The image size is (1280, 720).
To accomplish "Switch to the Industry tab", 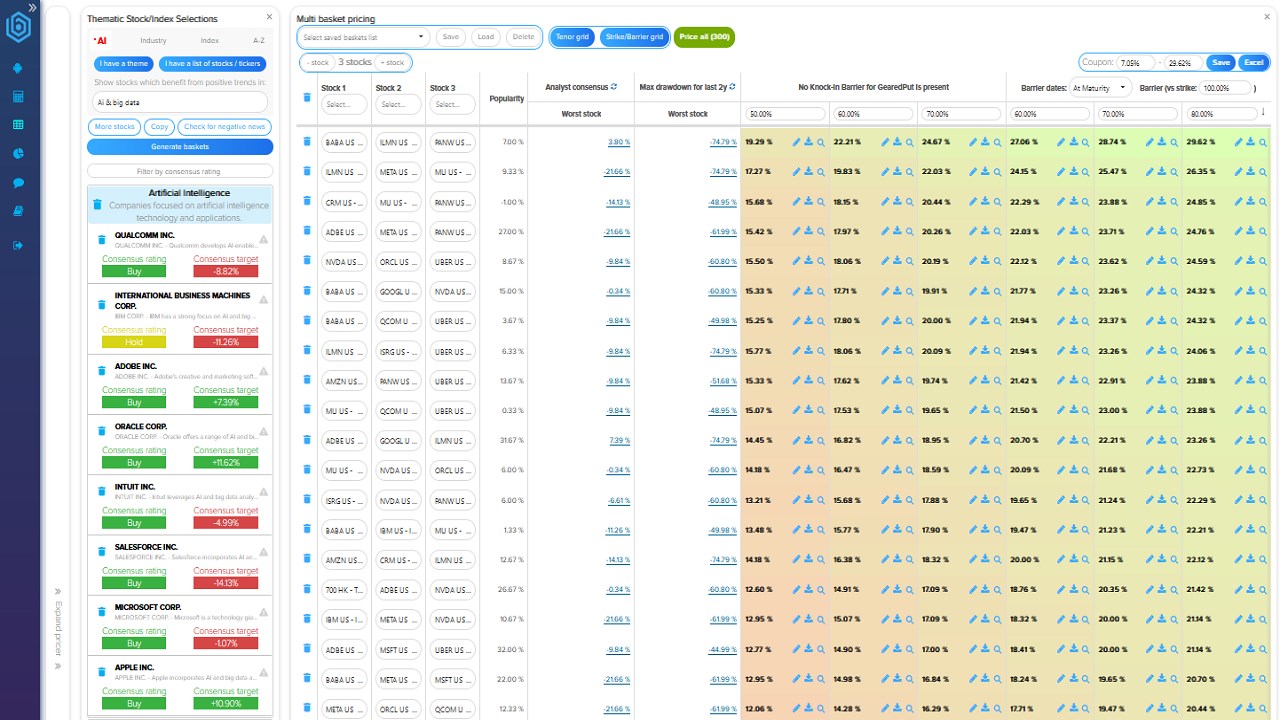I will click(153, 41).
